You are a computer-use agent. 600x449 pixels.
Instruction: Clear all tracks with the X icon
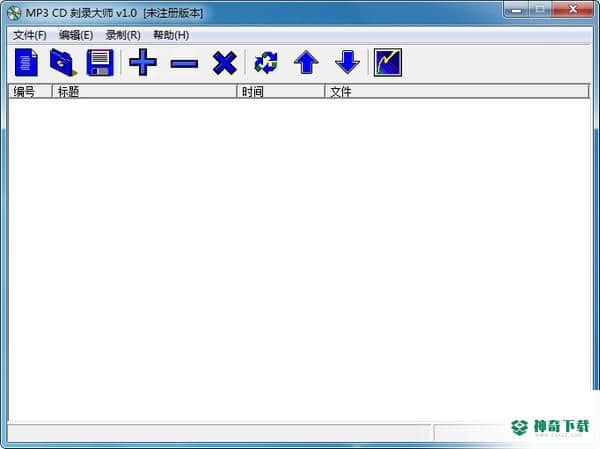point(225,63)
